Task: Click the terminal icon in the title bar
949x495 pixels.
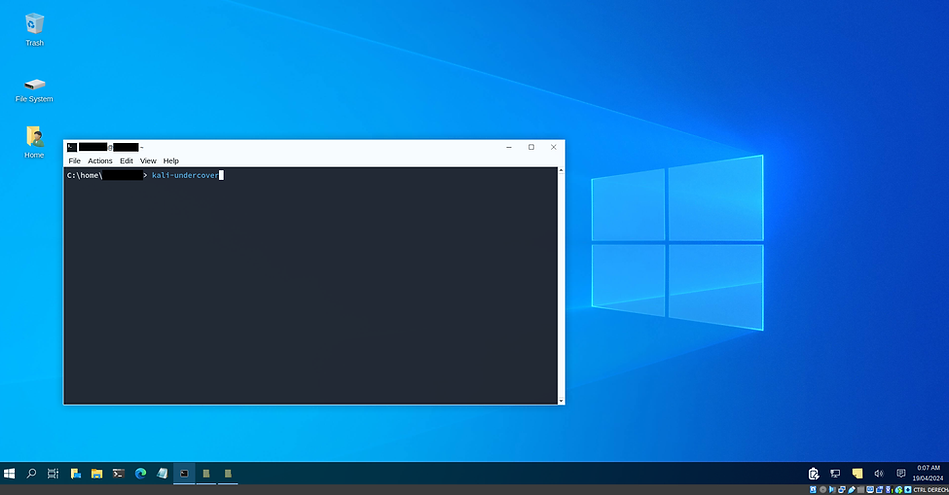Action: pos(72,147)
